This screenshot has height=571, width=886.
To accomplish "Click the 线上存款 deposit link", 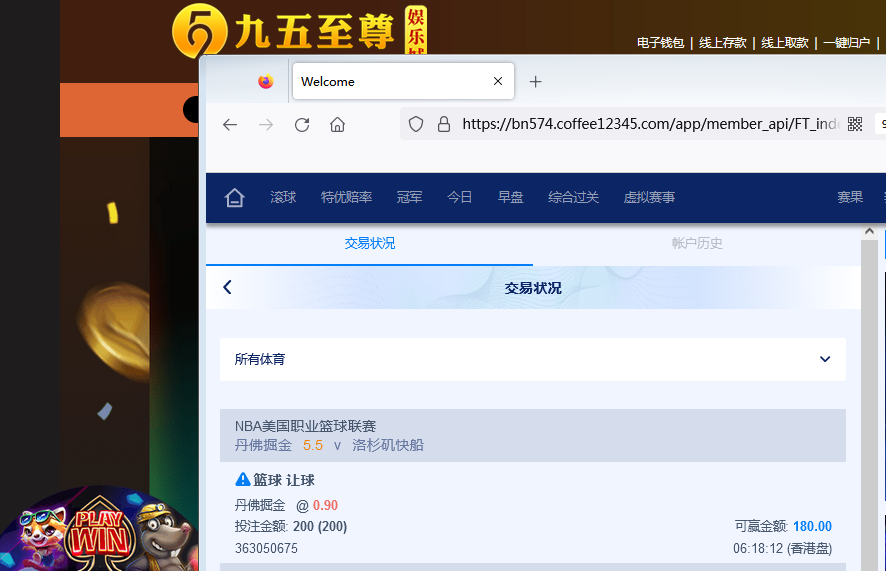I will tap(723, 43).
